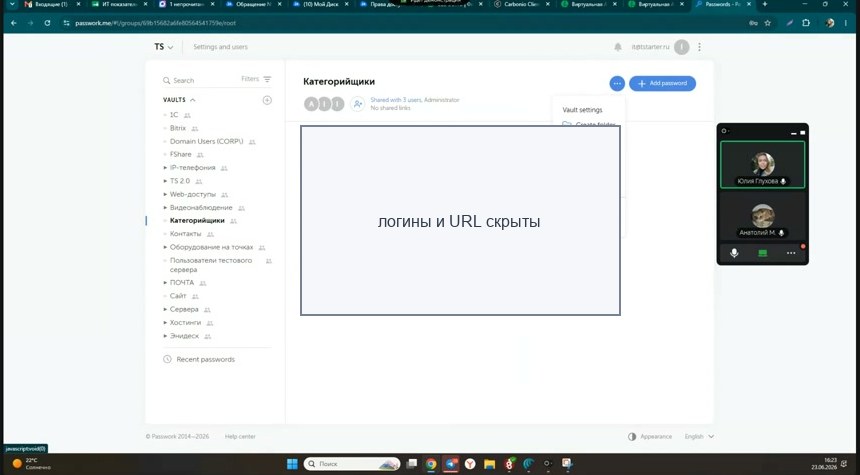The height and width of the screenshot is (475, 860).
Task: Open a new browser tab with the plus
Action: pos(765,4)
